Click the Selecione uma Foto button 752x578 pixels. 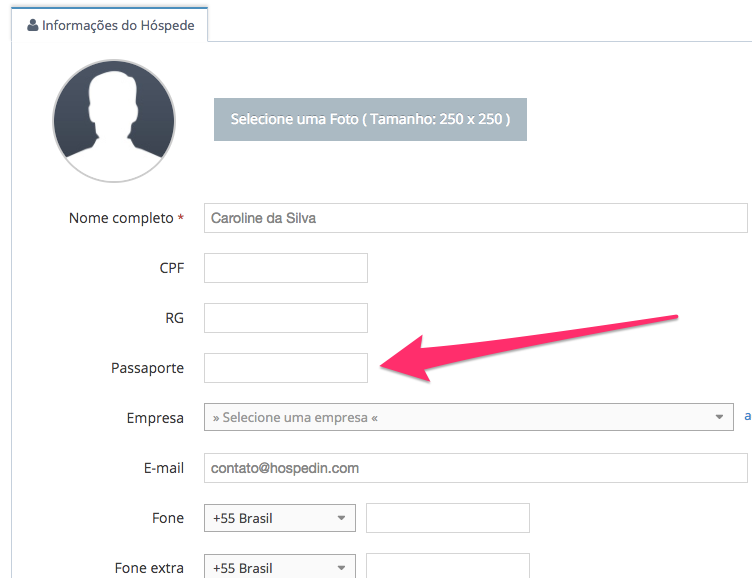(x=370, y=119)
